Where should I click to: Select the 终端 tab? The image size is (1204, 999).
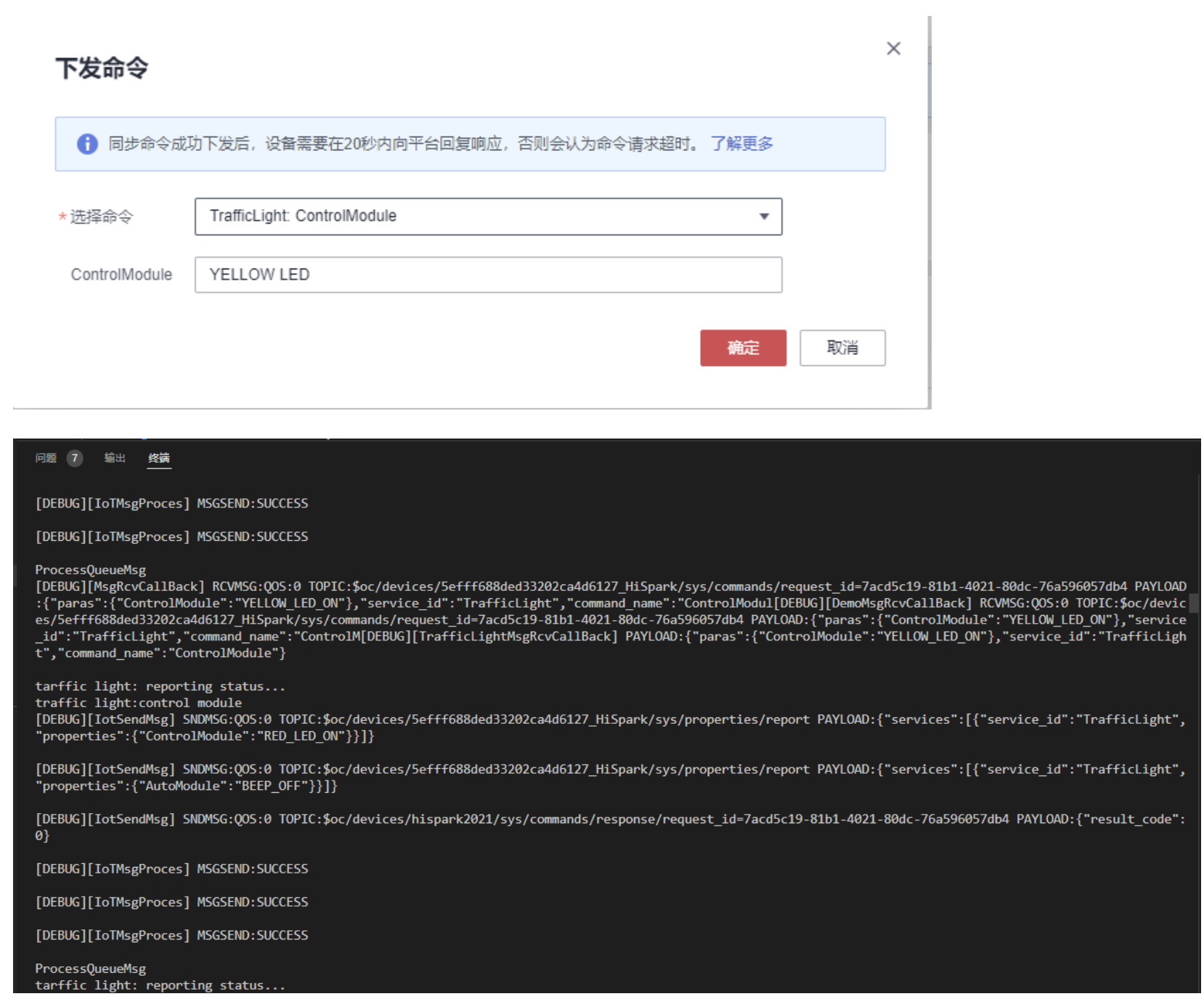[x=158, y=458]
